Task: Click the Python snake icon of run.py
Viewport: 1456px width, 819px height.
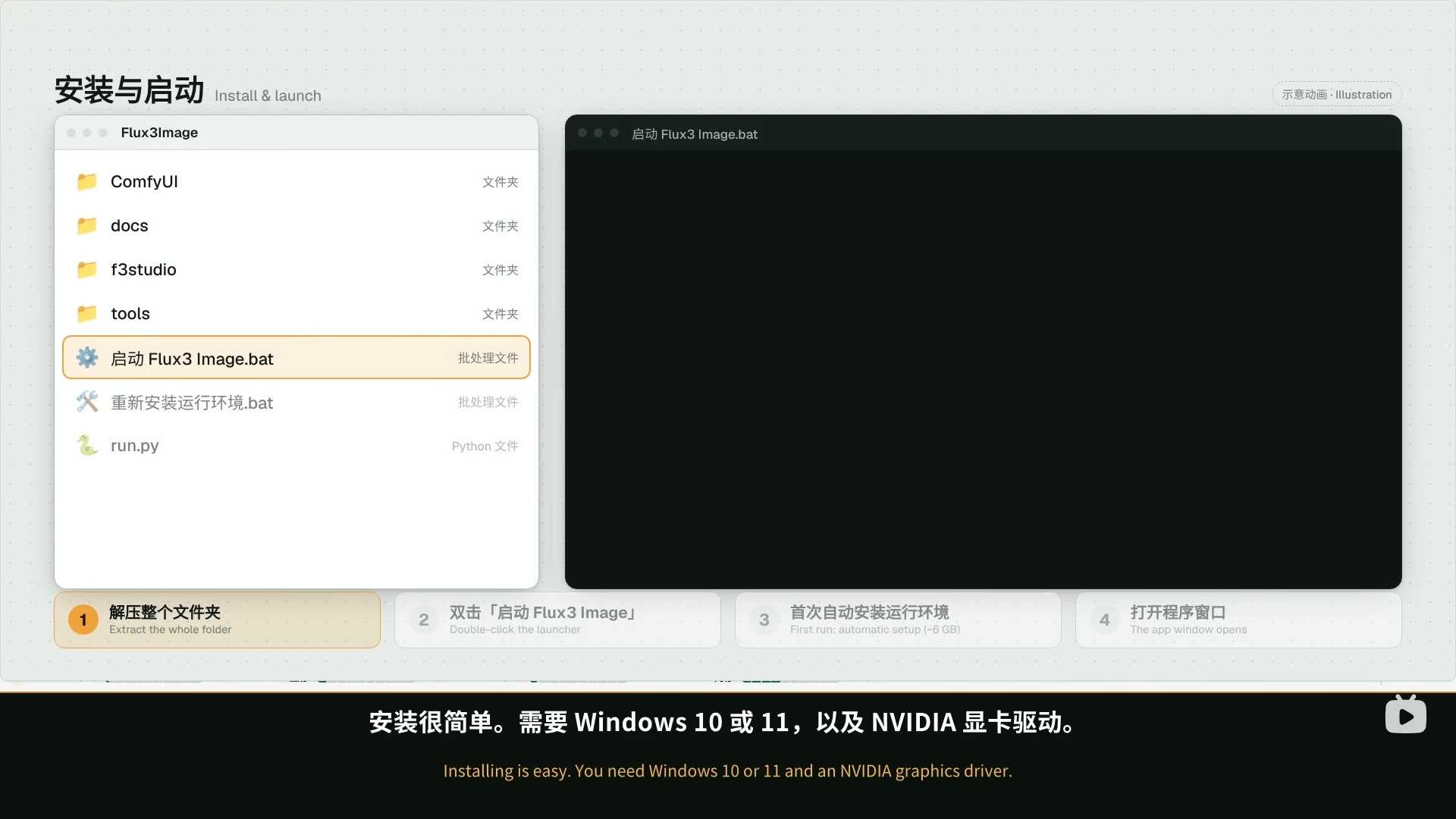Action: click(87, 445)
